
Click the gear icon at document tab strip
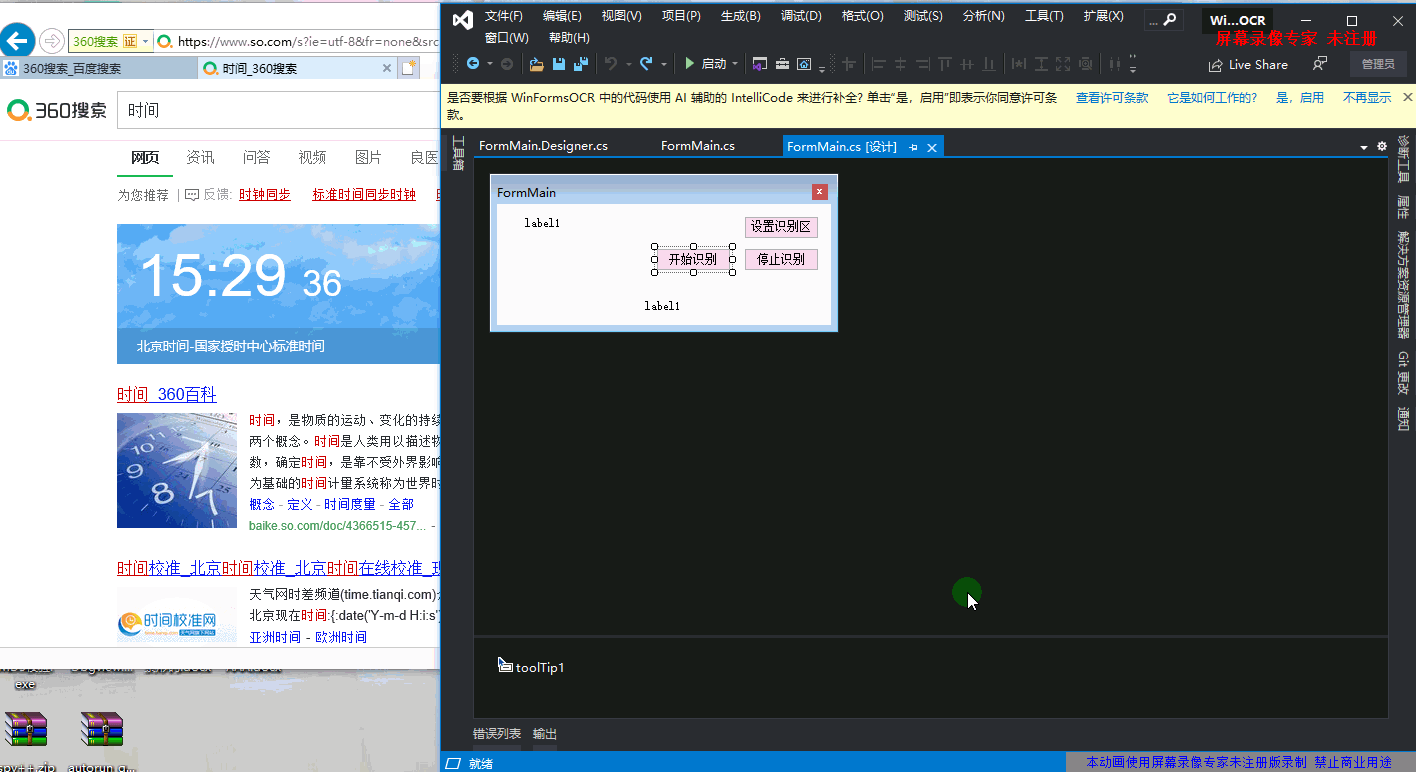[1382, 146]
